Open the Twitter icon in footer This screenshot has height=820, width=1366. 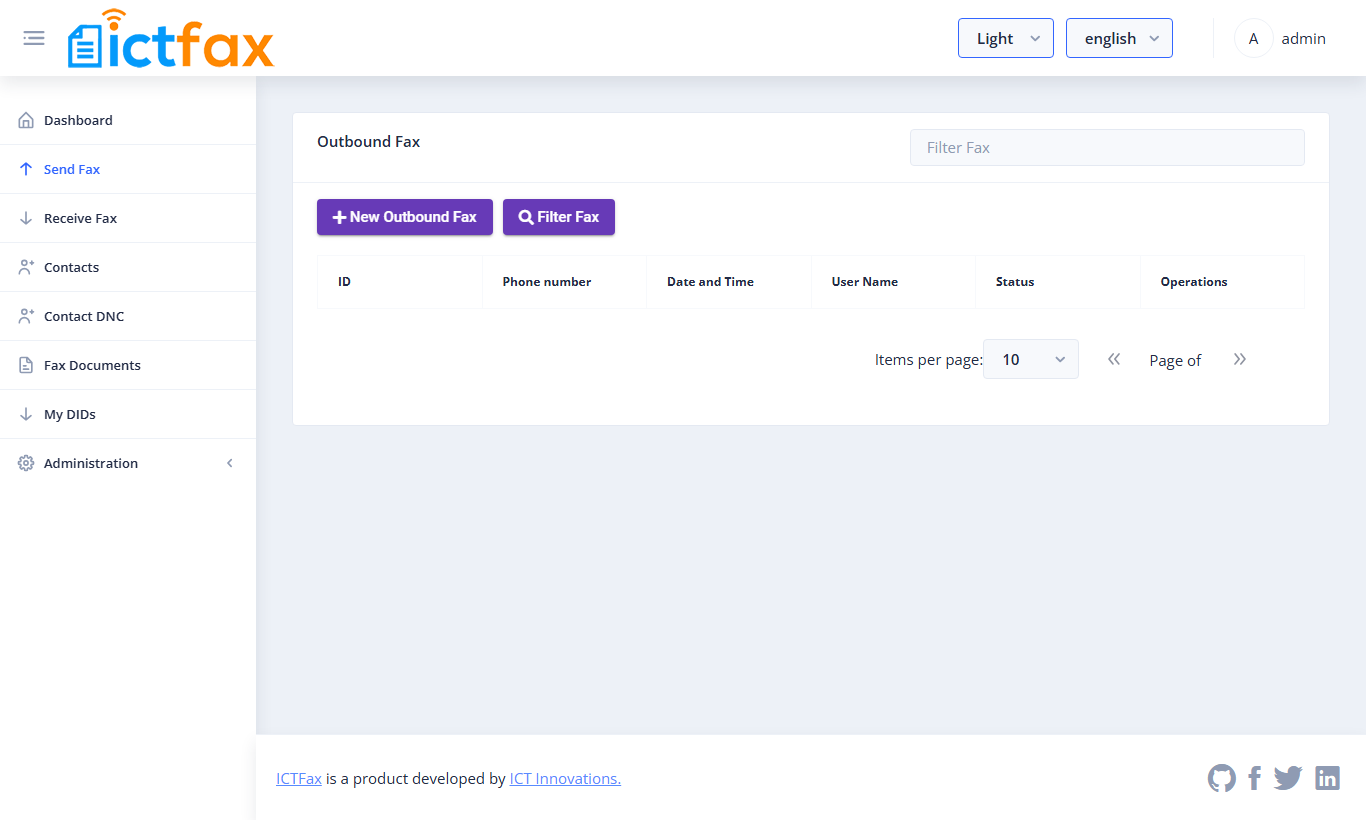click(1288, 778)
